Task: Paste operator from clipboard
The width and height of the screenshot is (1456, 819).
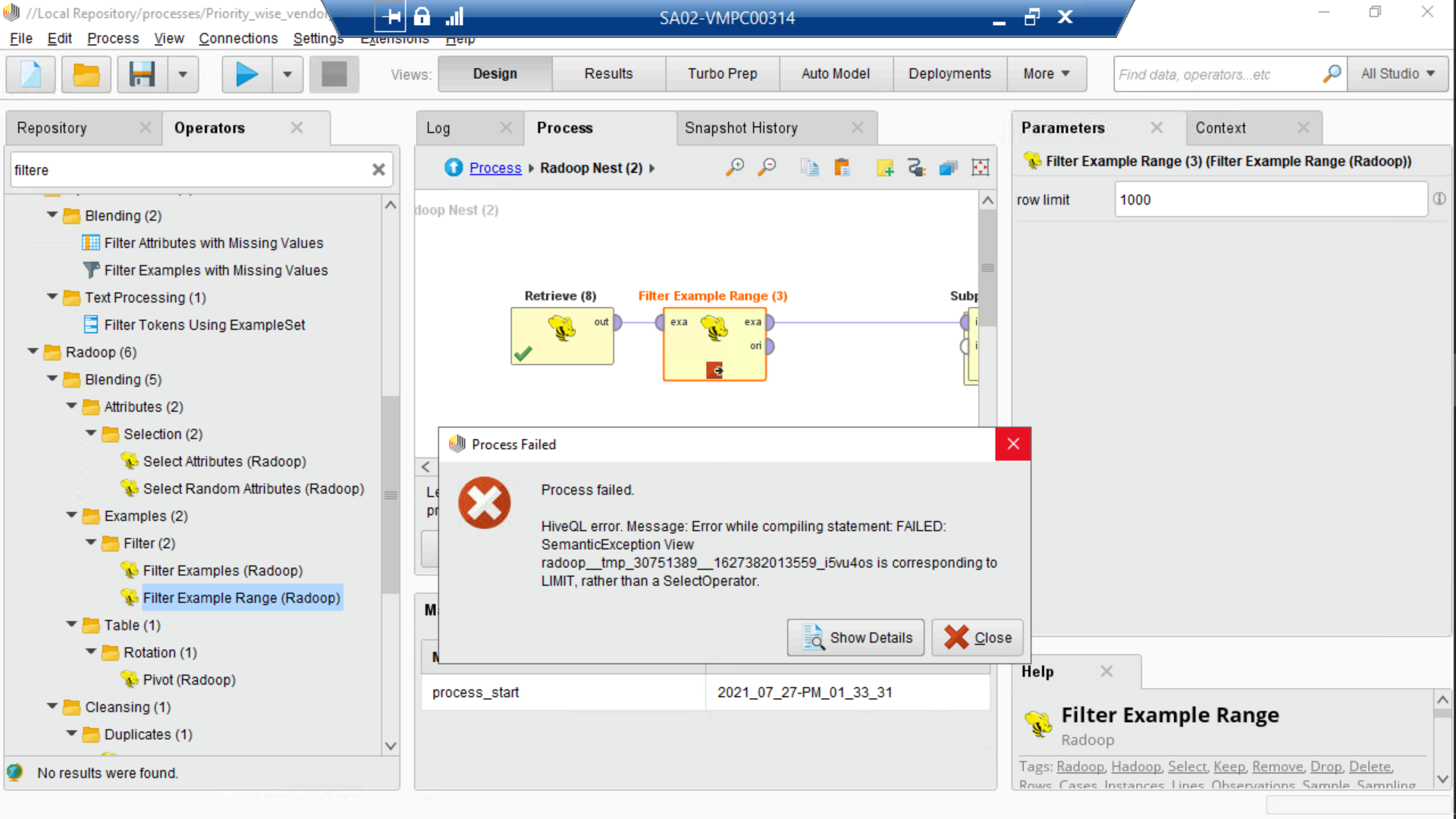Action: click(842, 168)
